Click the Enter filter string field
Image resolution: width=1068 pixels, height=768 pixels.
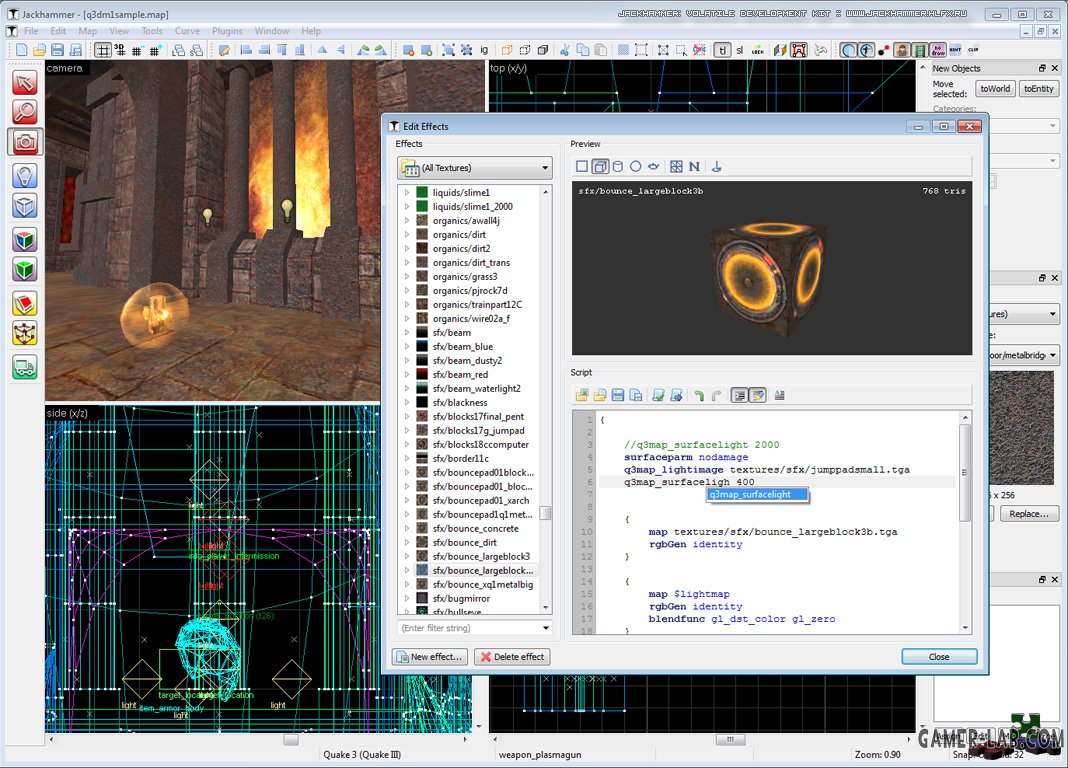[468, 628]
